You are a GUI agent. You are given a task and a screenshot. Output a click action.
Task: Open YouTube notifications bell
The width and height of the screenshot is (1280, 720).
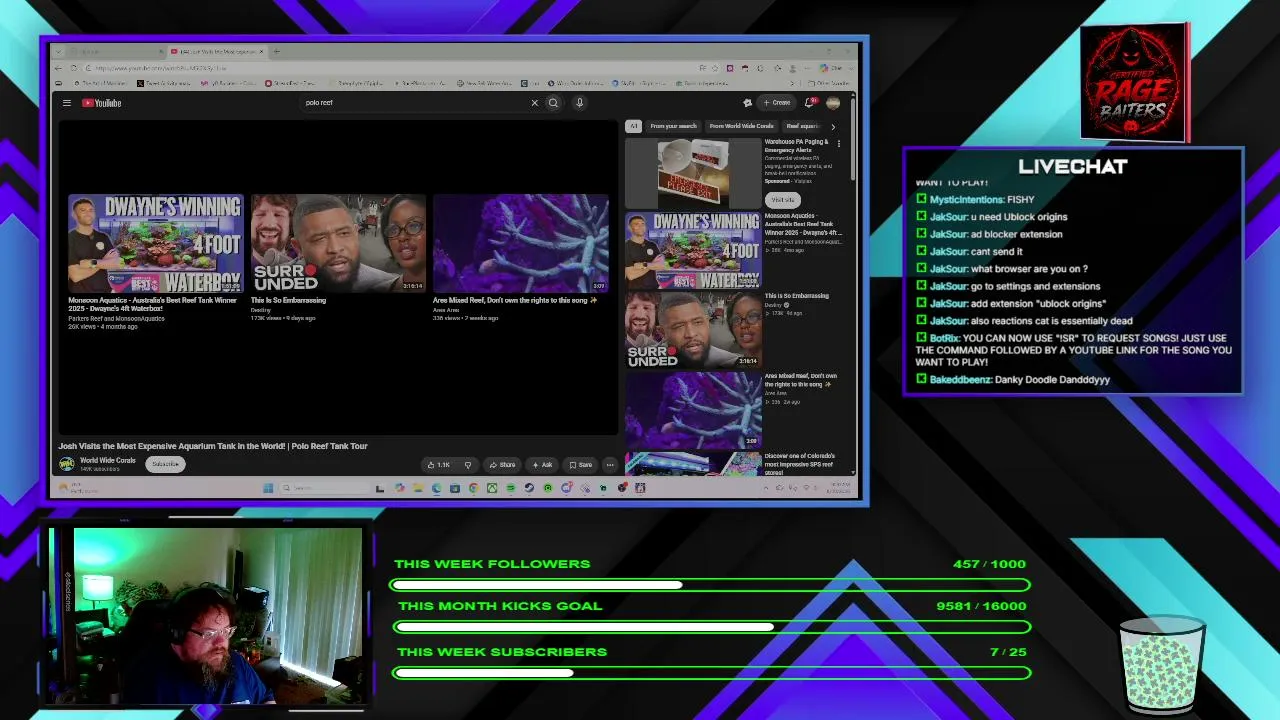810,103
